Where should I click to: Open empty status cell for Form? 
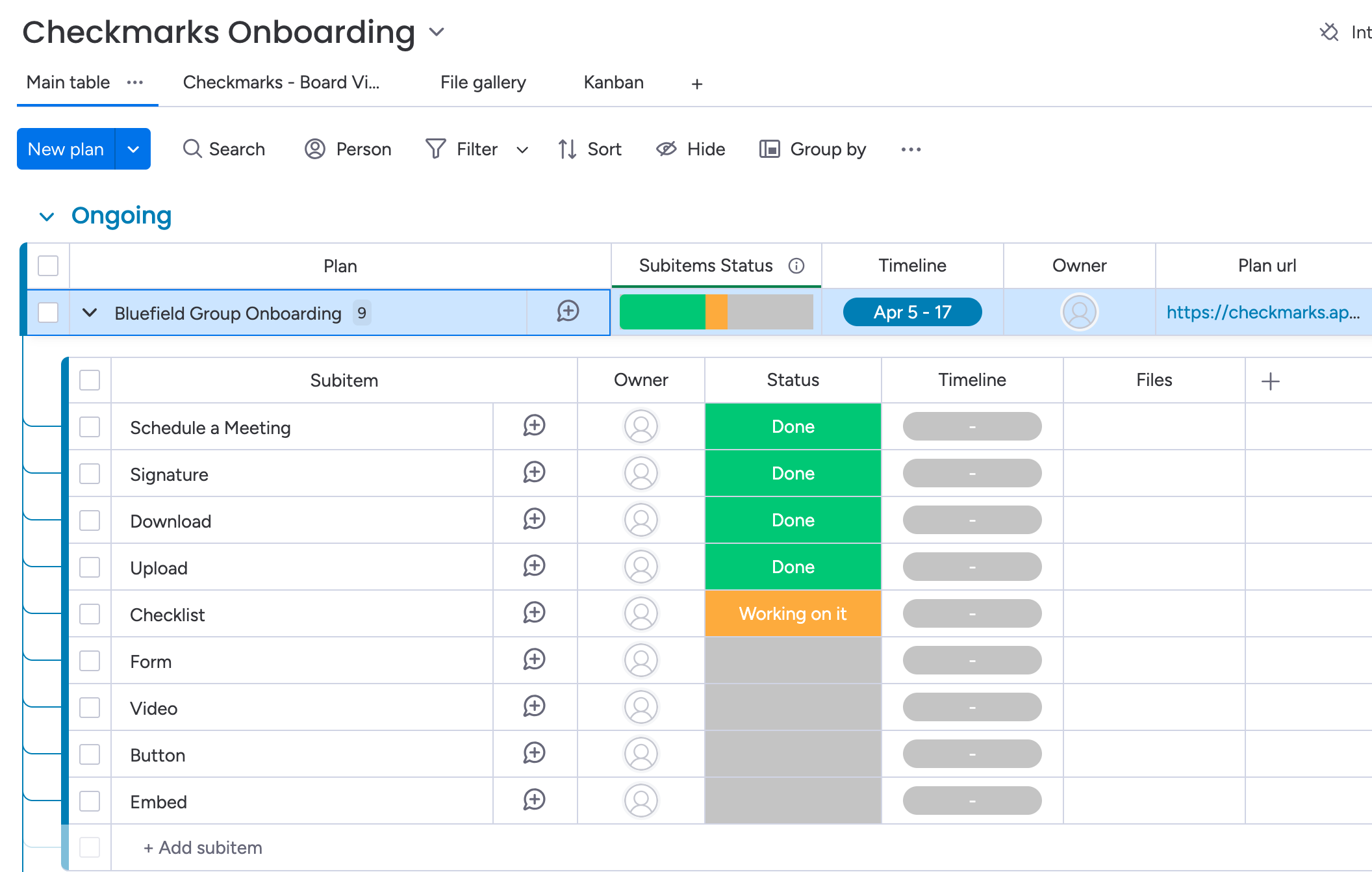pos(793,660)
